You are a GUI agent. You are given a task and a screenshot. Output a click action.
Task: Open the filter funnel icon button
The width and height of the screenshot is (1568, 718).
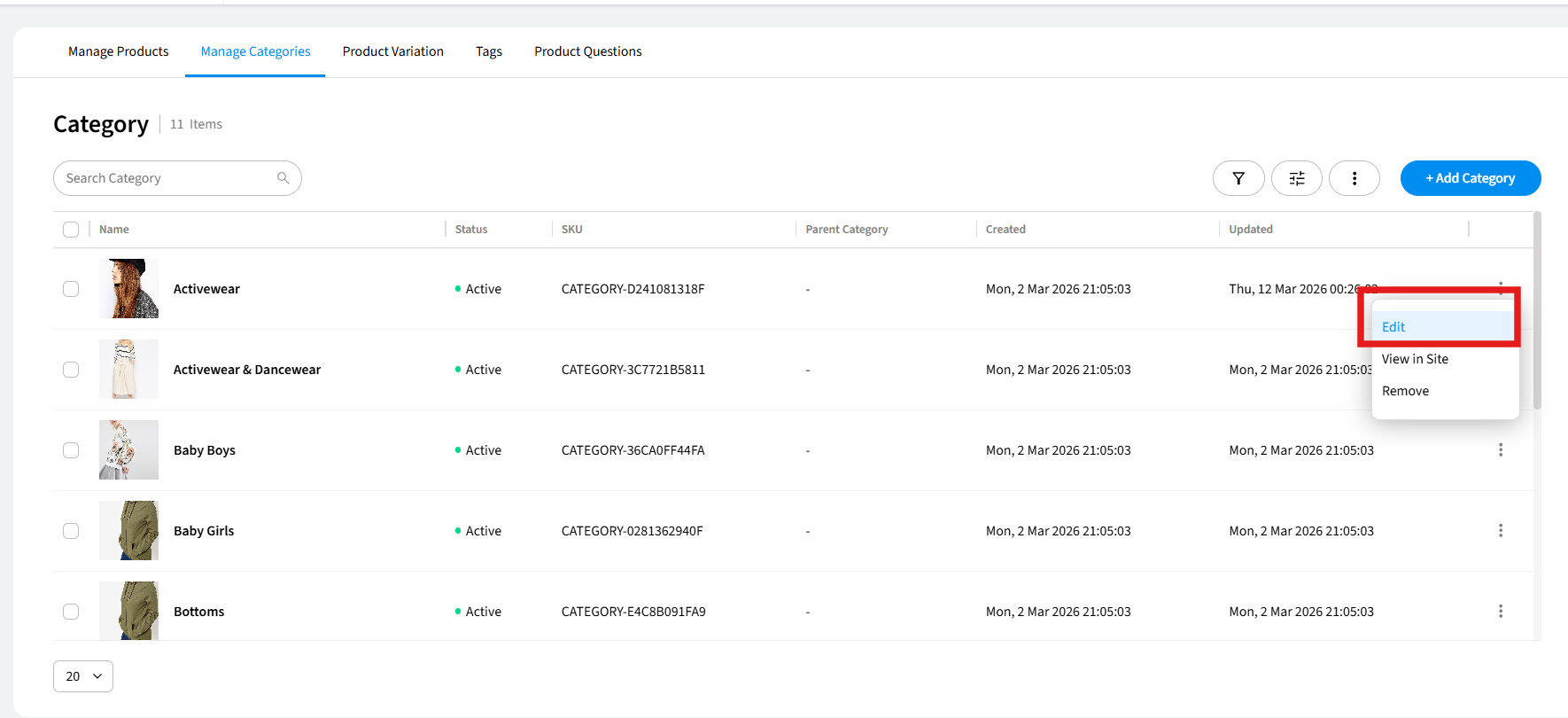click(1238, 178)
